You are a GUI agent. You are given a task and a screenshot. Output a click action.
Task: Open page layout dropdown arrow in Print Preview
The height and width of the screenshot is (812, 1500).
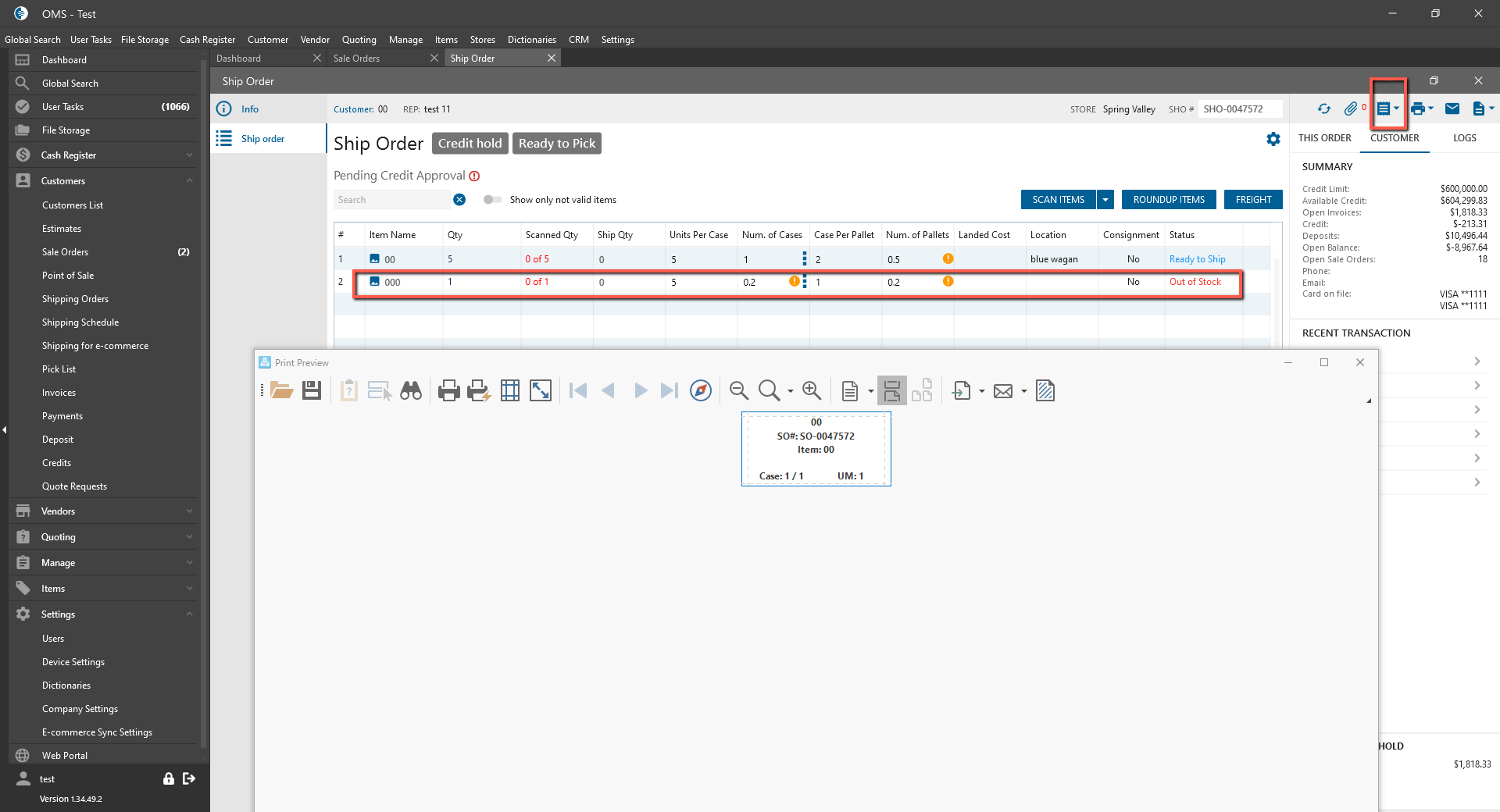pos(870,391)
